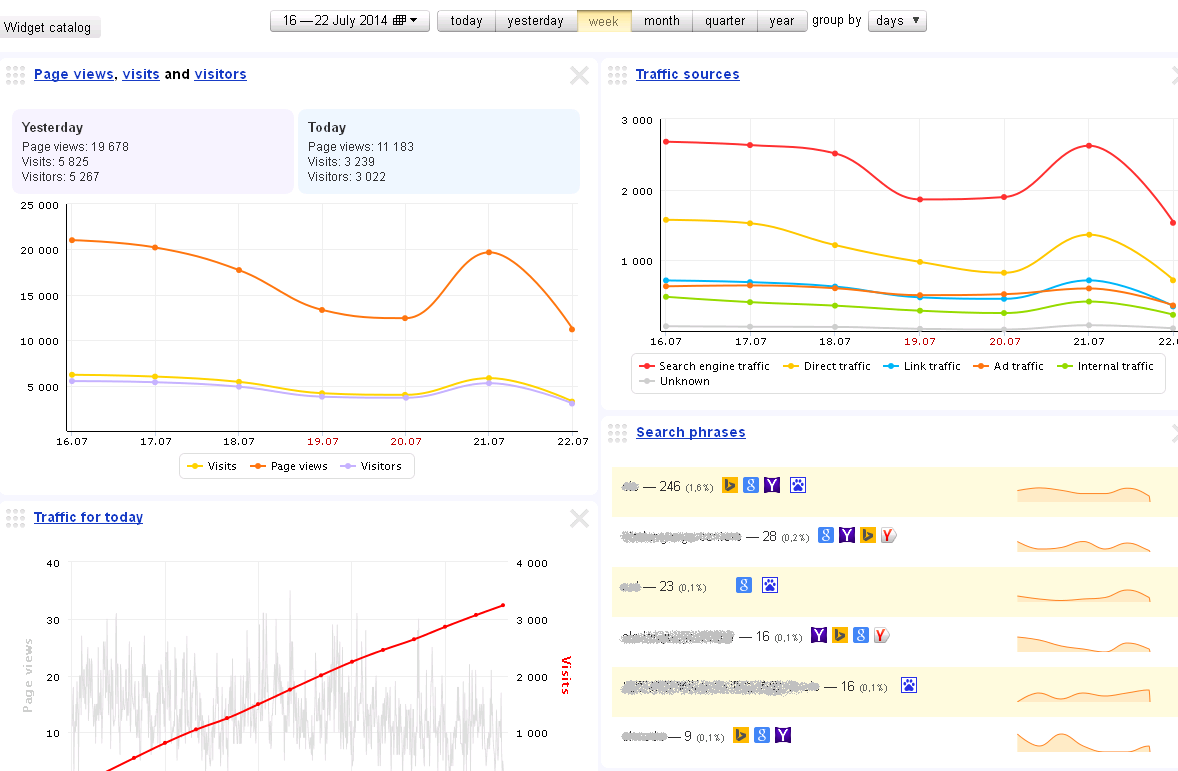Select the quarter period tab

[x=724, y=21]
